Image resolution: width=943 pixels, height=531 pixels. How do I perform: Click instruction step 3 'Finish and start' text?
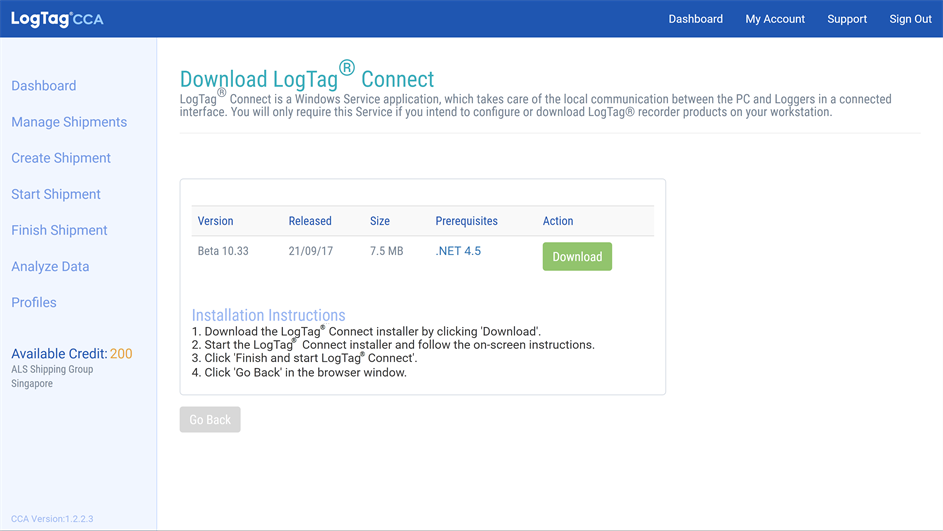tap(304, 358)
